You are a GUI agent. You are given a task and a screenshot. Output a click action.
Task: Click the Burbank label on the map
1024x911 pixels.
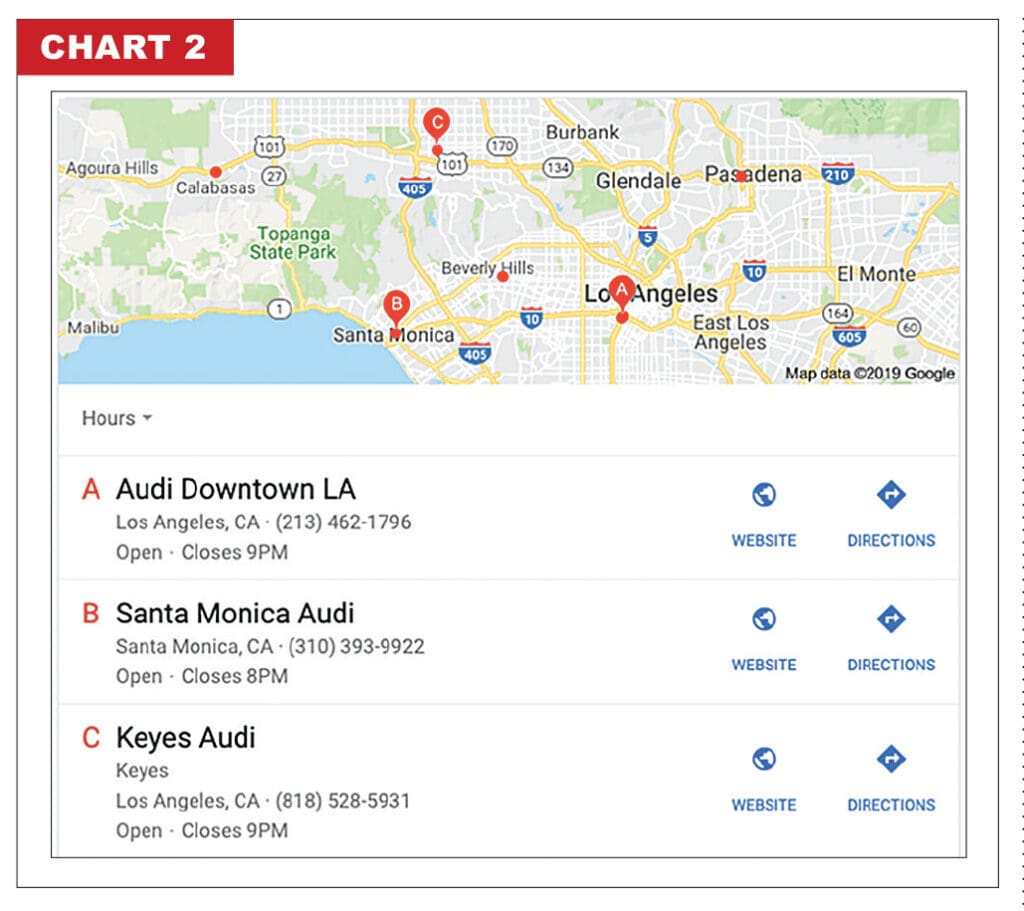point(582,132)
